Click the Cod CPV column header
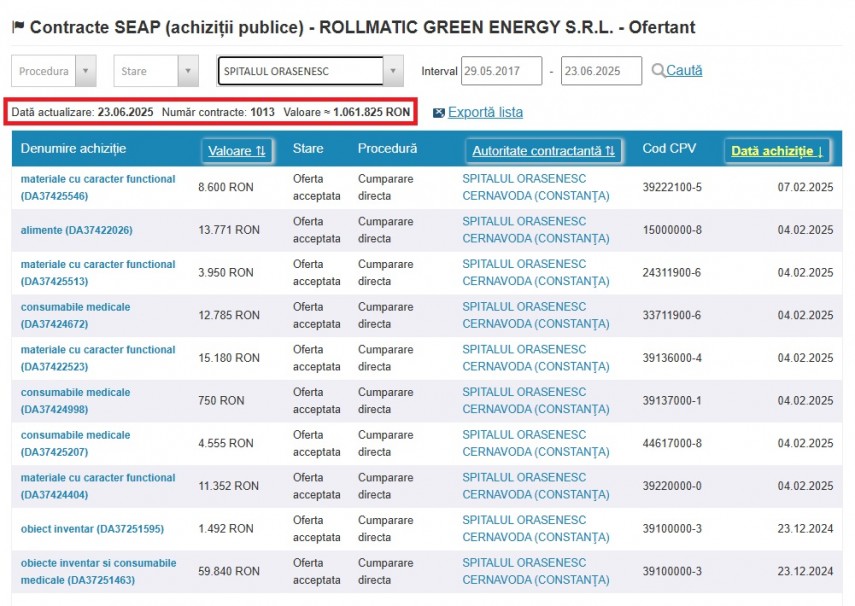 (669, 148)
